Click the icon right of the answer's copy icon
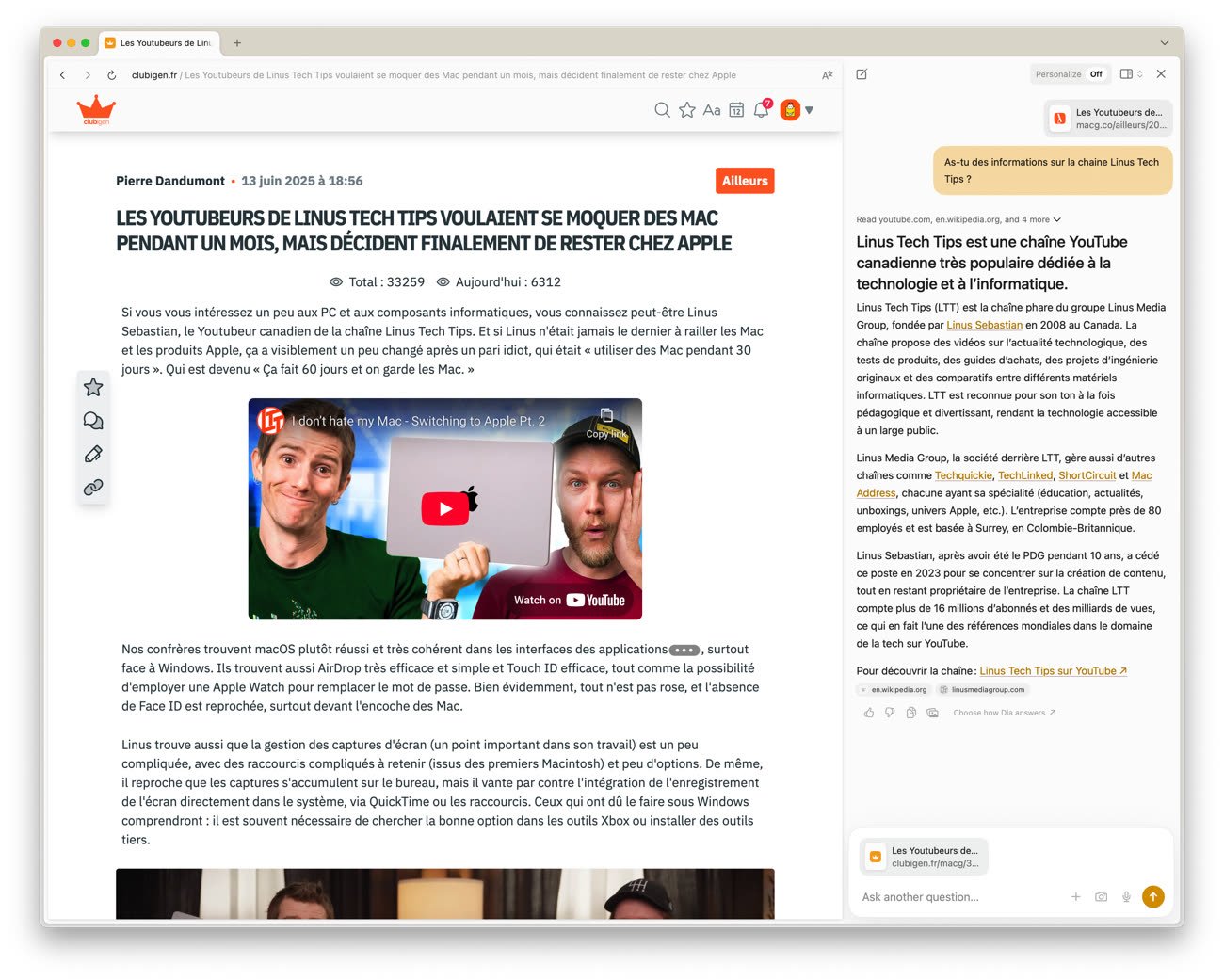Image resolution: width=1224 pixels, height=980 pixels. click(x=932, y=713)
